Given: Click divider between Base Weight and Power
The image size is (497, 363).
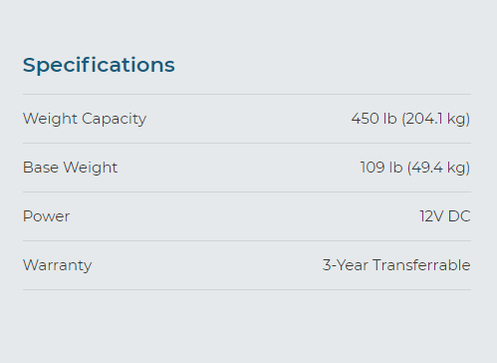Looking at the screenshot, I should pos(247,192).
